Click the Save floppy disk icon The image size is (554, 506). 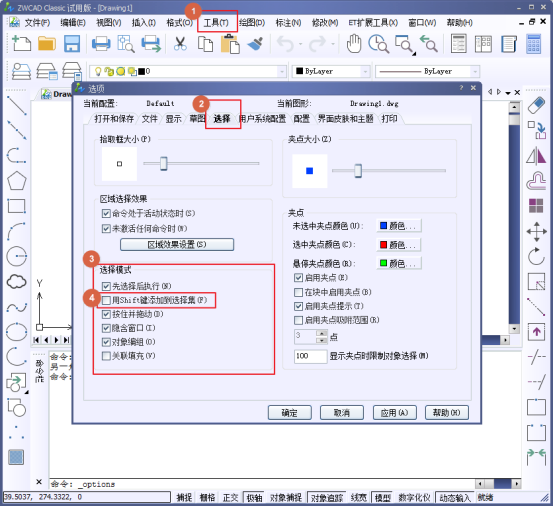click(x=72, y=44)
